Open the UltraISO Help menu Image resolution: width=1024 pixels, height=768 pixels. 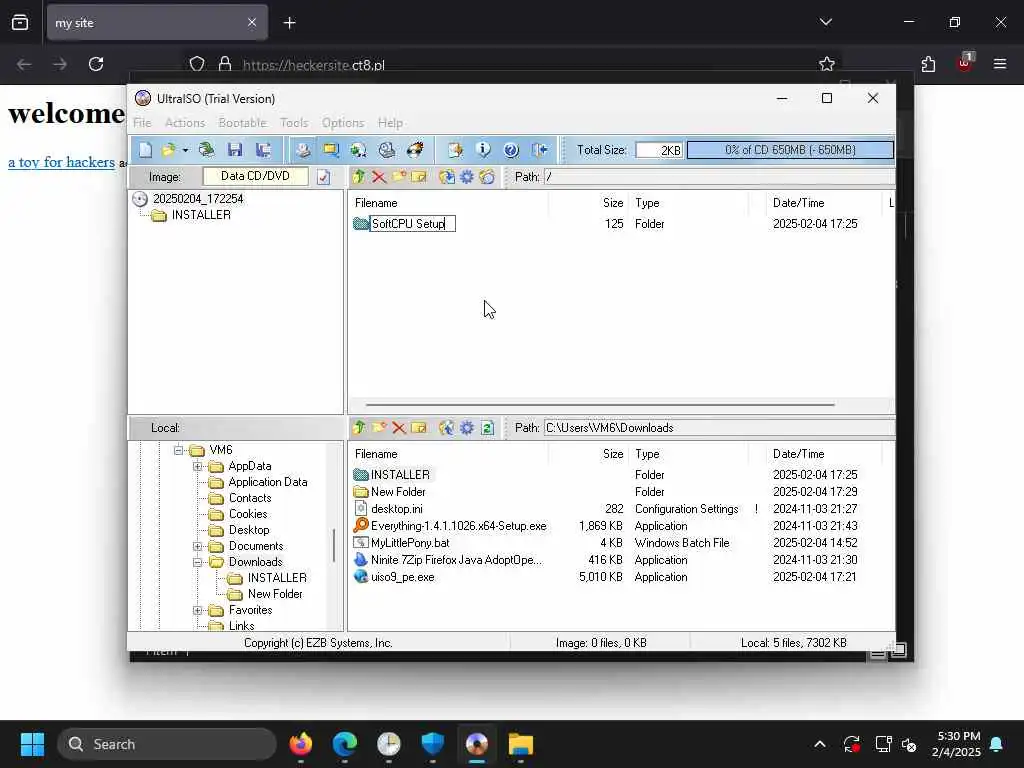pos(390,123)
